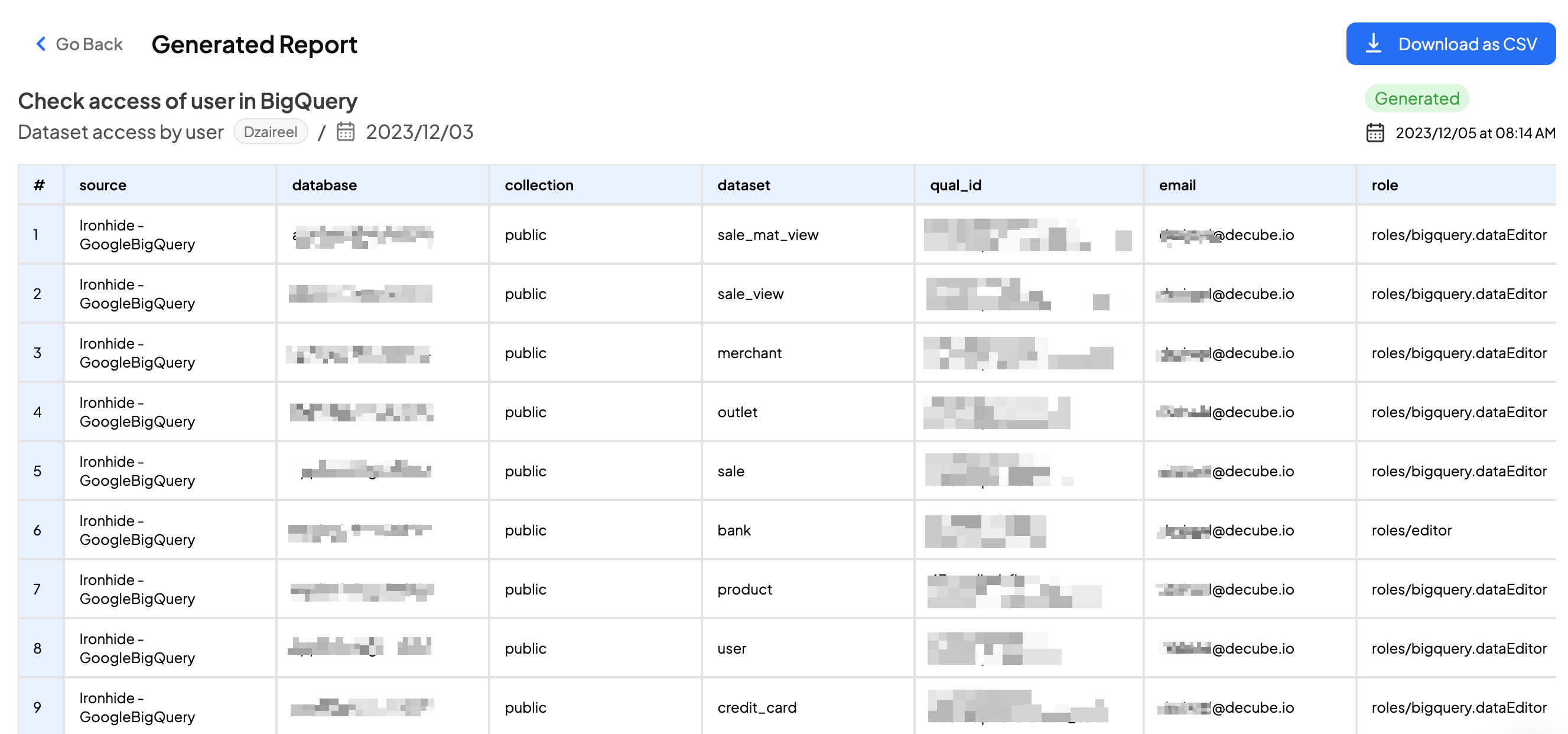Select the sale_mat_view dataset cell

click(x=767, y=235)
